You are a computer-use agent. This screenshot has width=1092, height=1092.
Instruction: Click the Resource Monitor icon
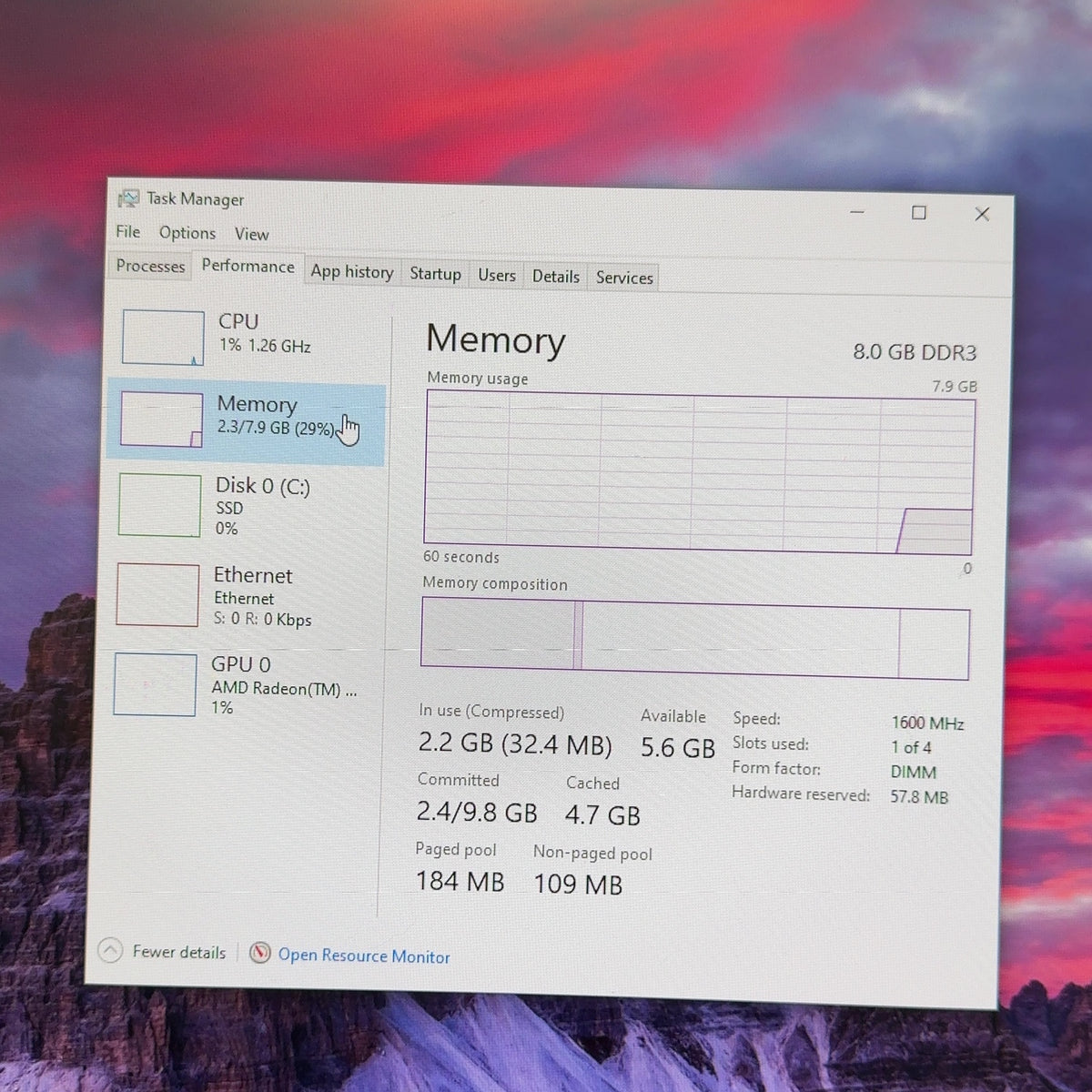click(260, 953)
